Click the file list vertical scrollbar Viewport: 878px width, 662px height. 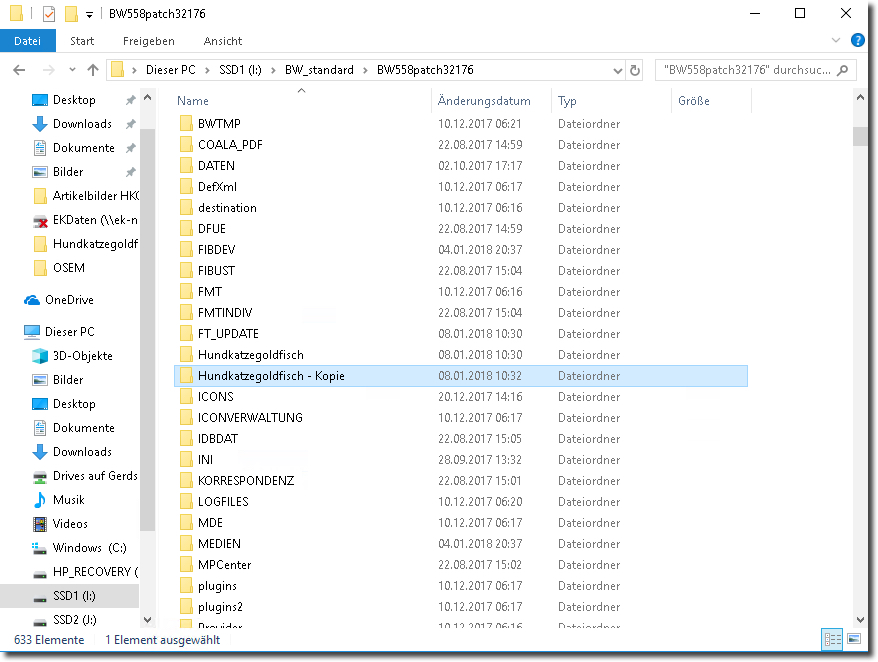point(860,350)
